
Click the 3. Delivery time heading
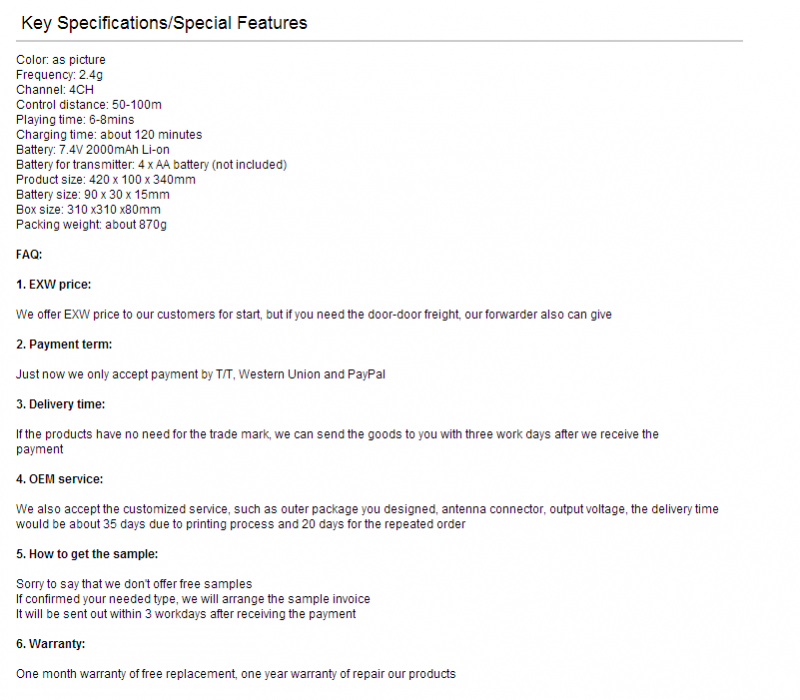coord(60,404)
